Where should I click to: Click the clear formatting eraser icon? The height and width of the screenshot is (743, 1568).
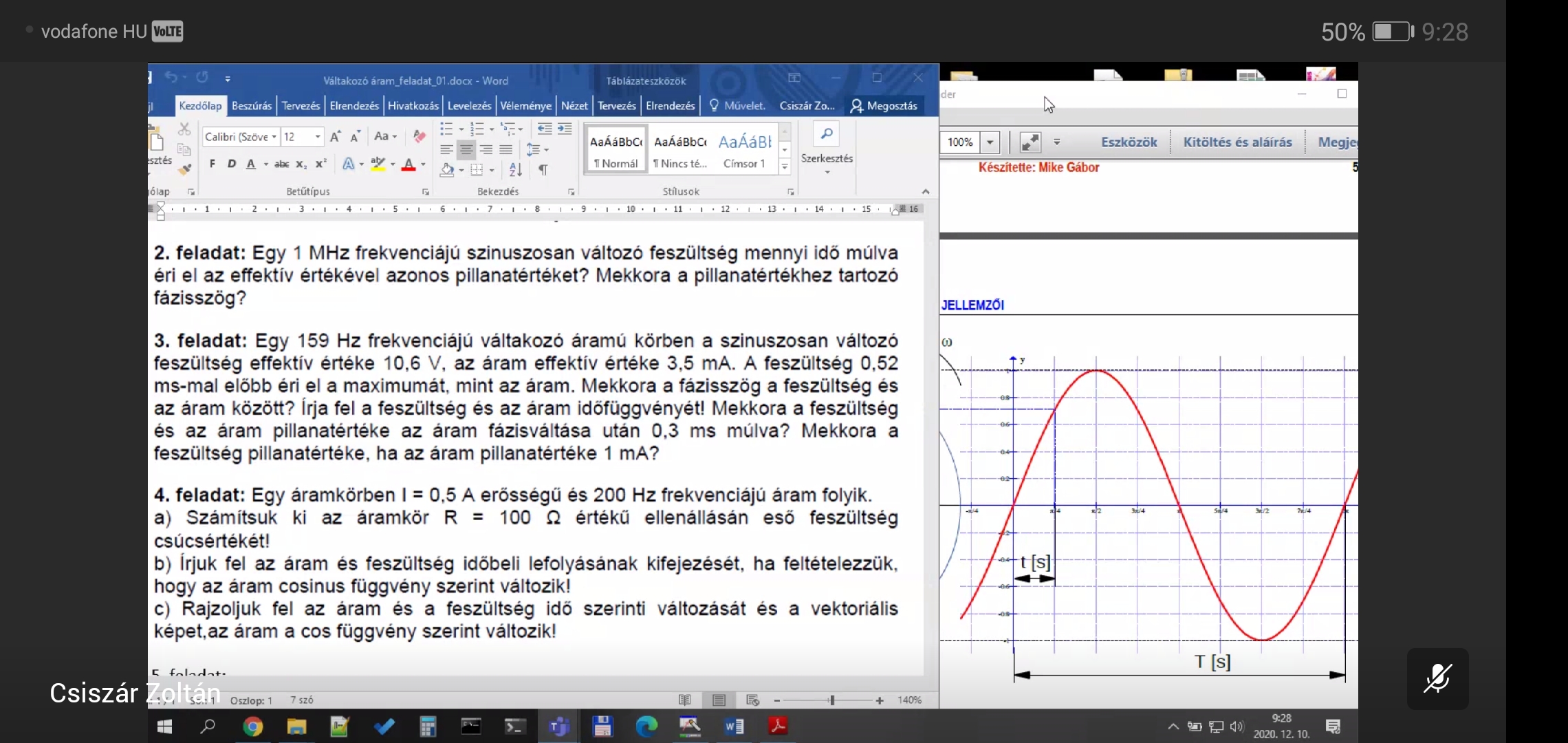pyautogui.click(x=419, y=136)
